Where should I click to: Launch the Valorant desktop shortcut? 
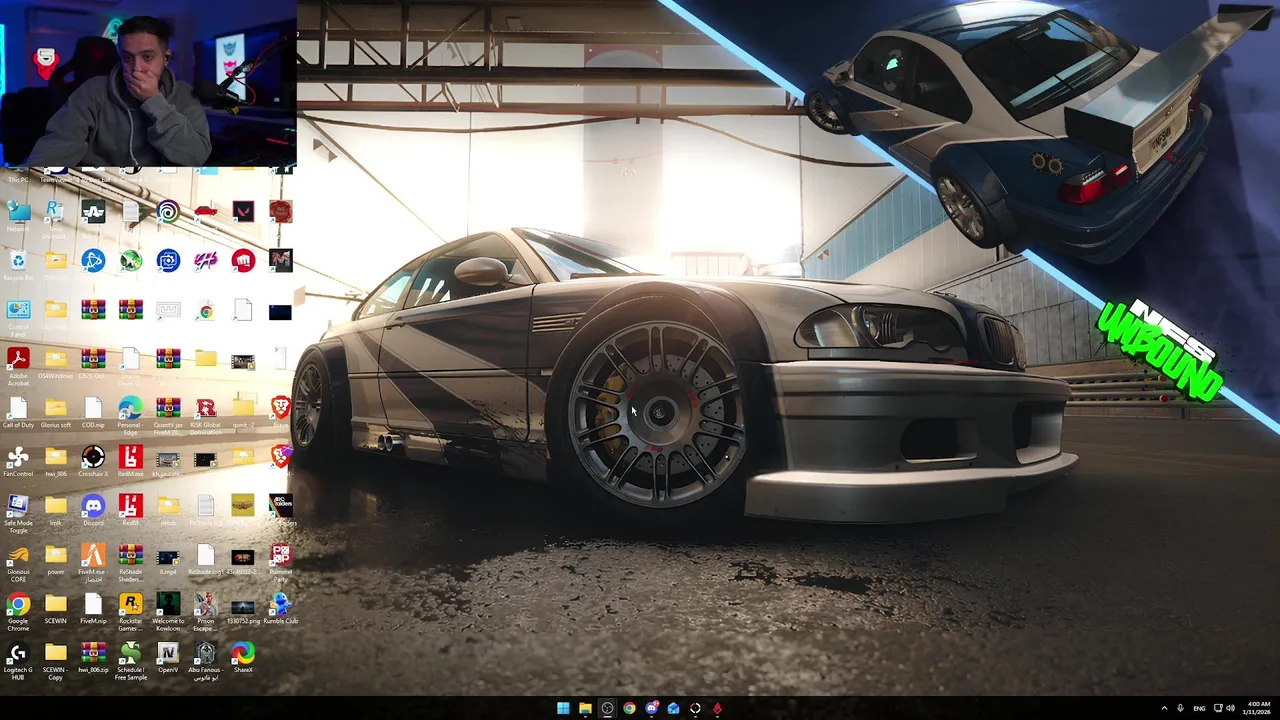243,213
